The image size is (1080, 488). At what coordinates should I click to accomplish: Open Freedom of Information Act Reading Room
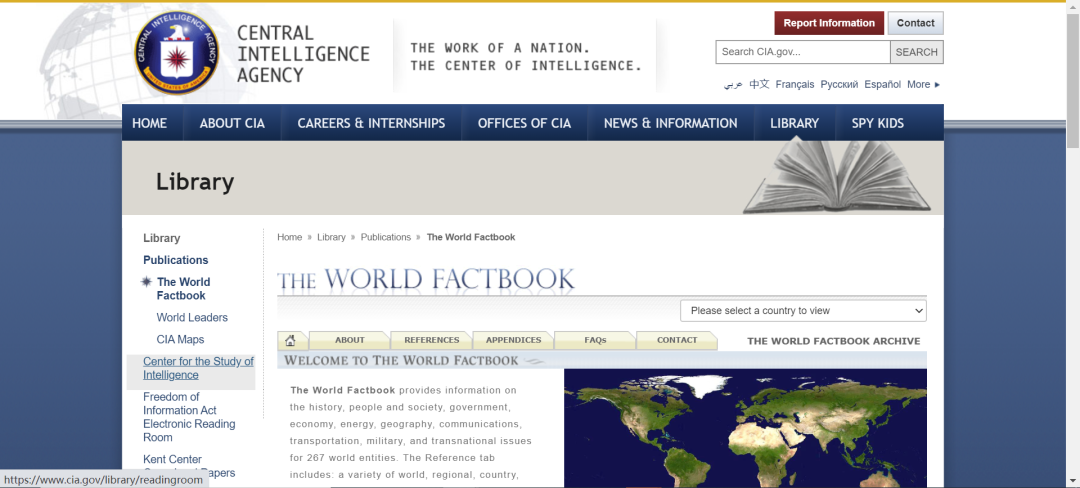pos(189,417)
